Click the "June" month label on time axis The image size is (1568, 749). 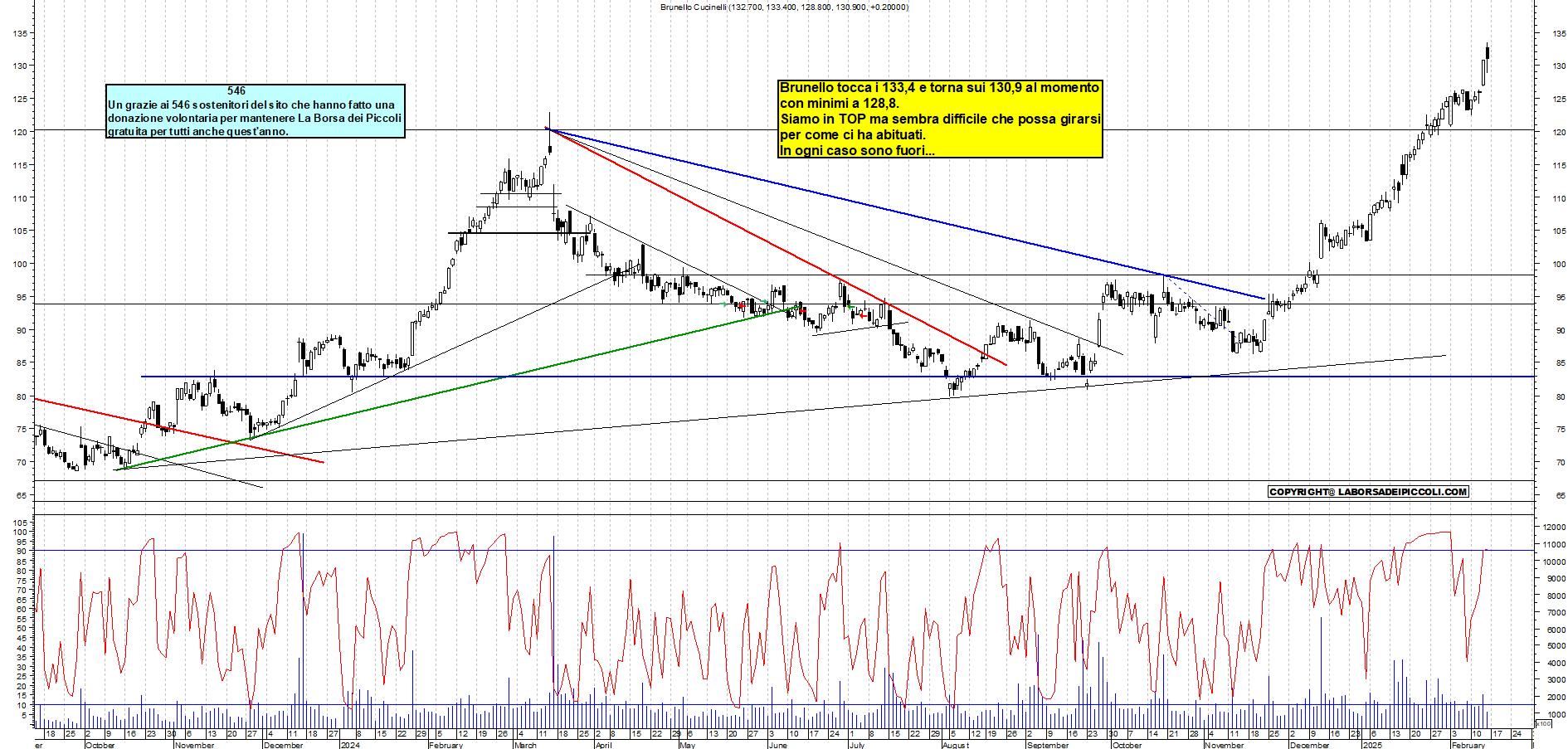point(777,745)
